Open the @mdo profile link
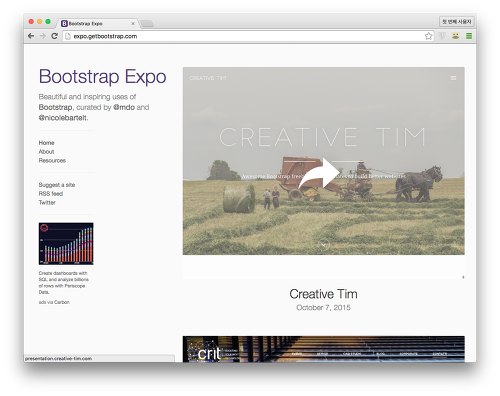Image resolution: width=500 pixels, height=396 pixels. pos(124,107)
